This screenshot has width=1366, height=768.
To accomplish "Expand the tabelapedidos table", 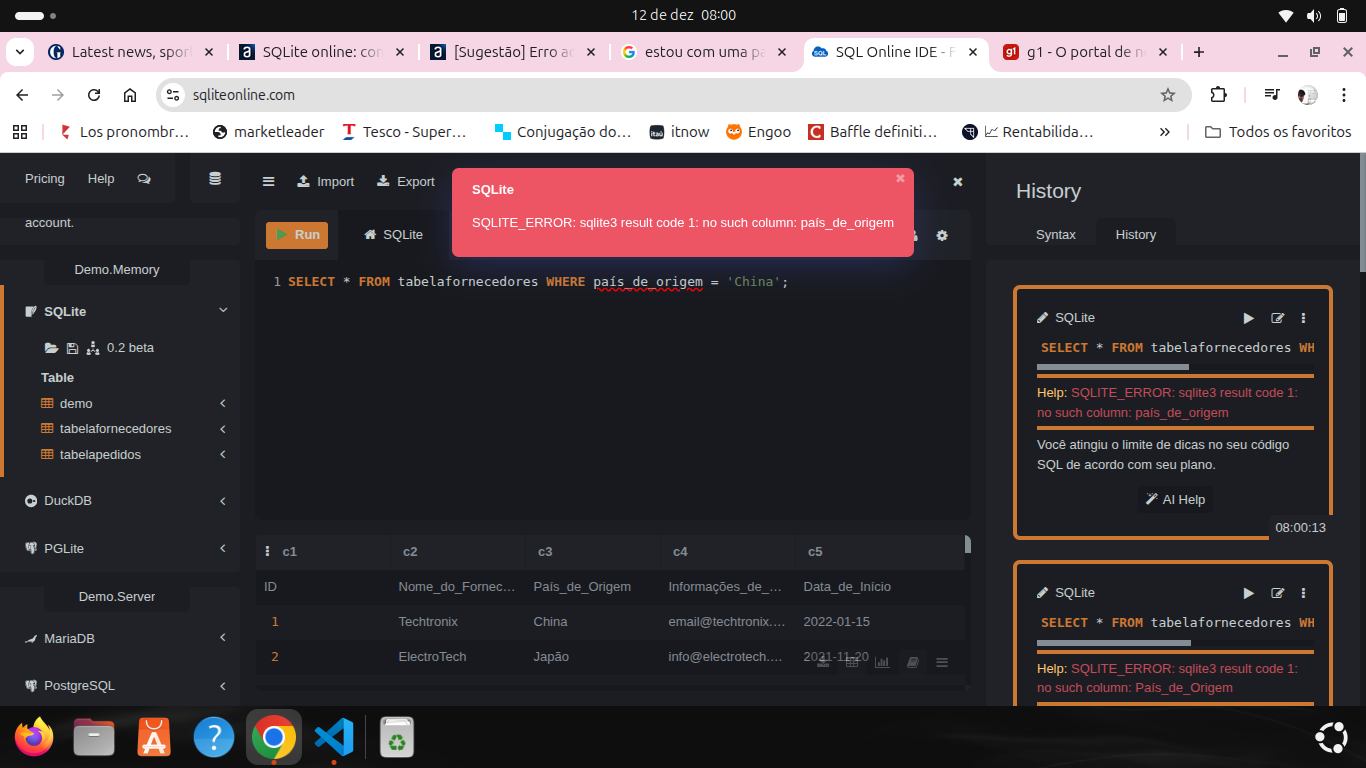I will (223, 455).
